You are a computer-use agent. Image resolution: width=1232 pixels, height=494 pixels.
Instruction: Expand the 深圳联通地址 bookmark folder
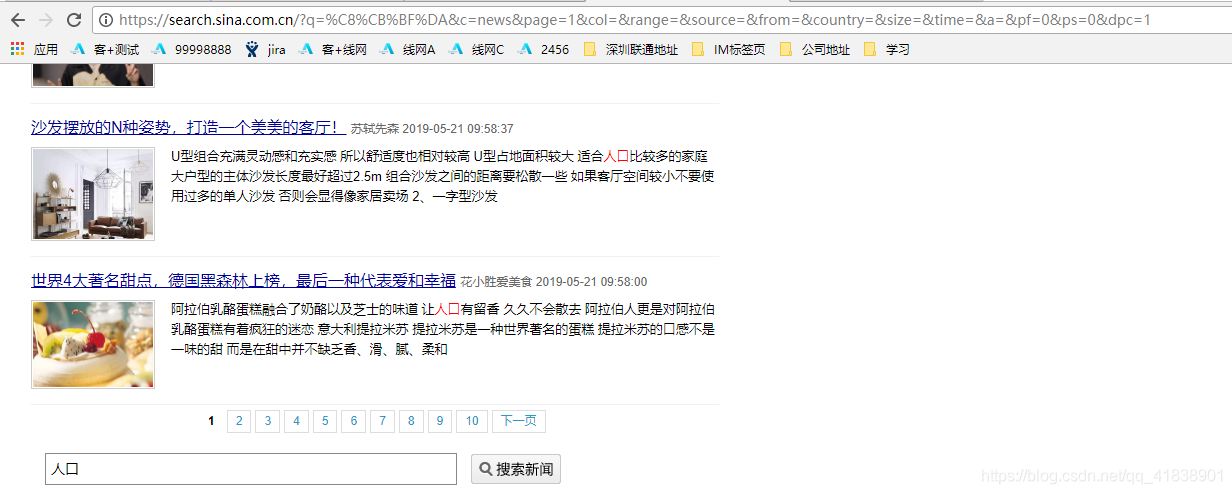pyautogui.click(x=631, y=49)
